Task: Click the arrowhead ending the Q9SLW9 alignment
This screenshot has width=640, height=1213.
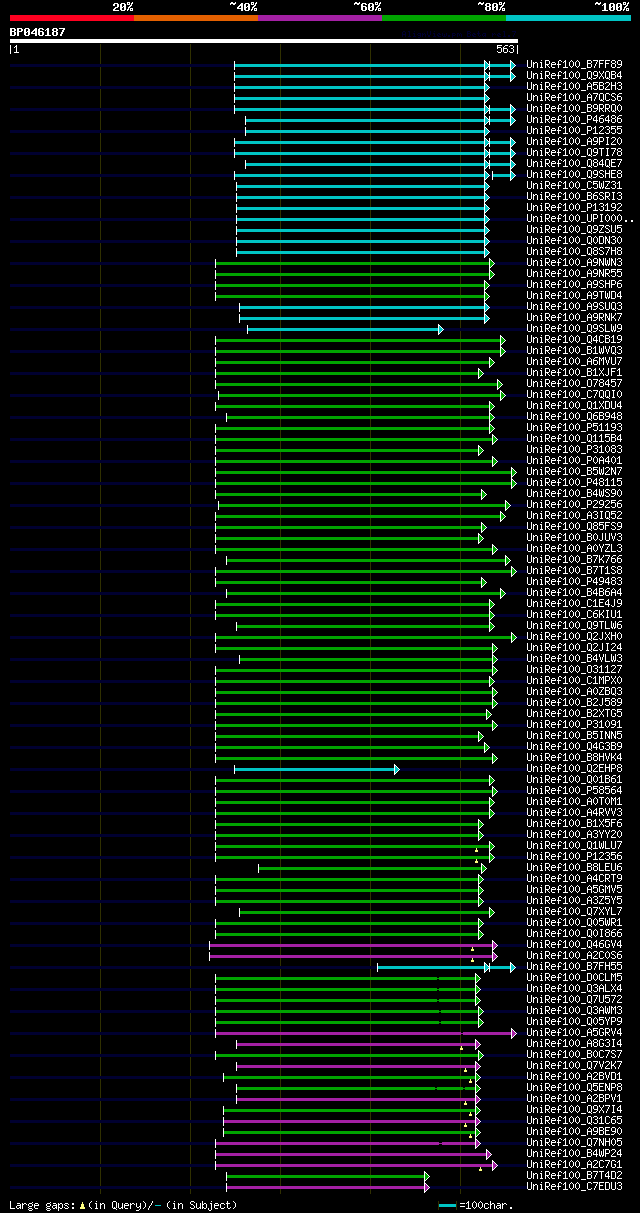Action: (440, 328)
